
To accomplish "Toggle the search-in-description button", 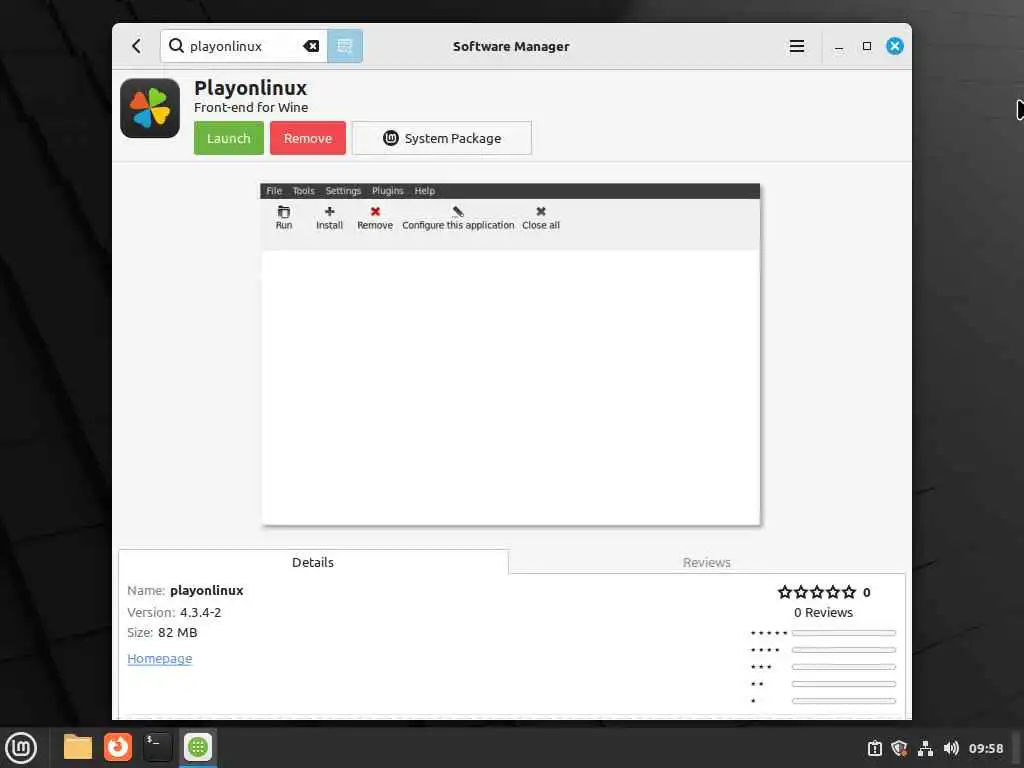I will click(345, 46).
